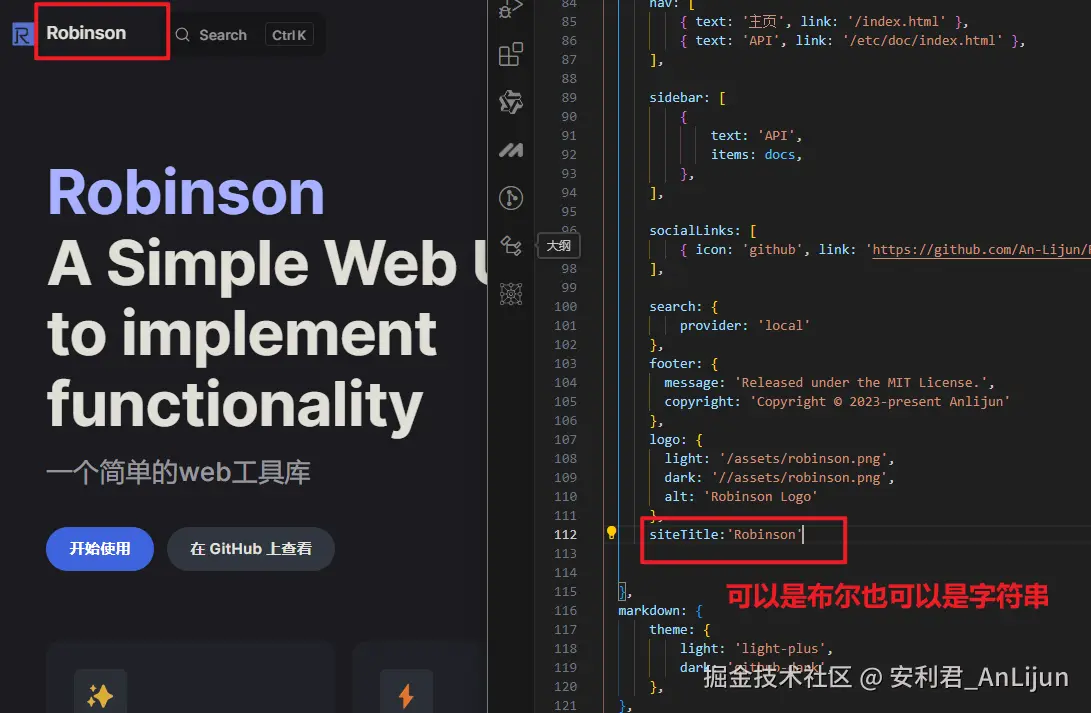Click the light: '/assets/robinson.png' line
The height and width of the screenshot is (713, 1091).
(x=779, y=458)
